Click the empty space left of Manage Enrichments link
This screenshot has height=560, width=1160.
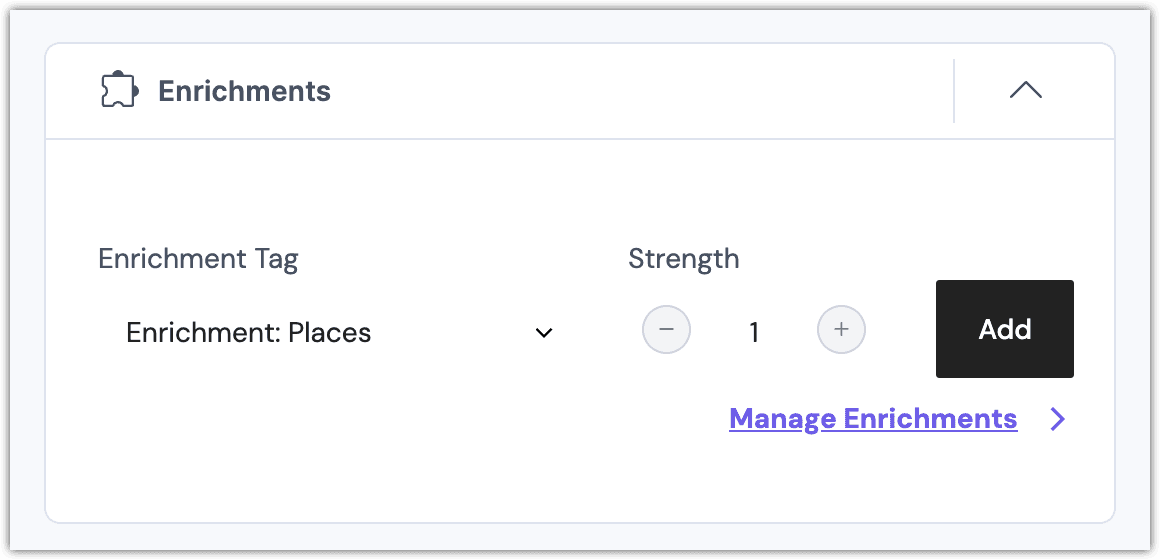(x=400, y=418)
